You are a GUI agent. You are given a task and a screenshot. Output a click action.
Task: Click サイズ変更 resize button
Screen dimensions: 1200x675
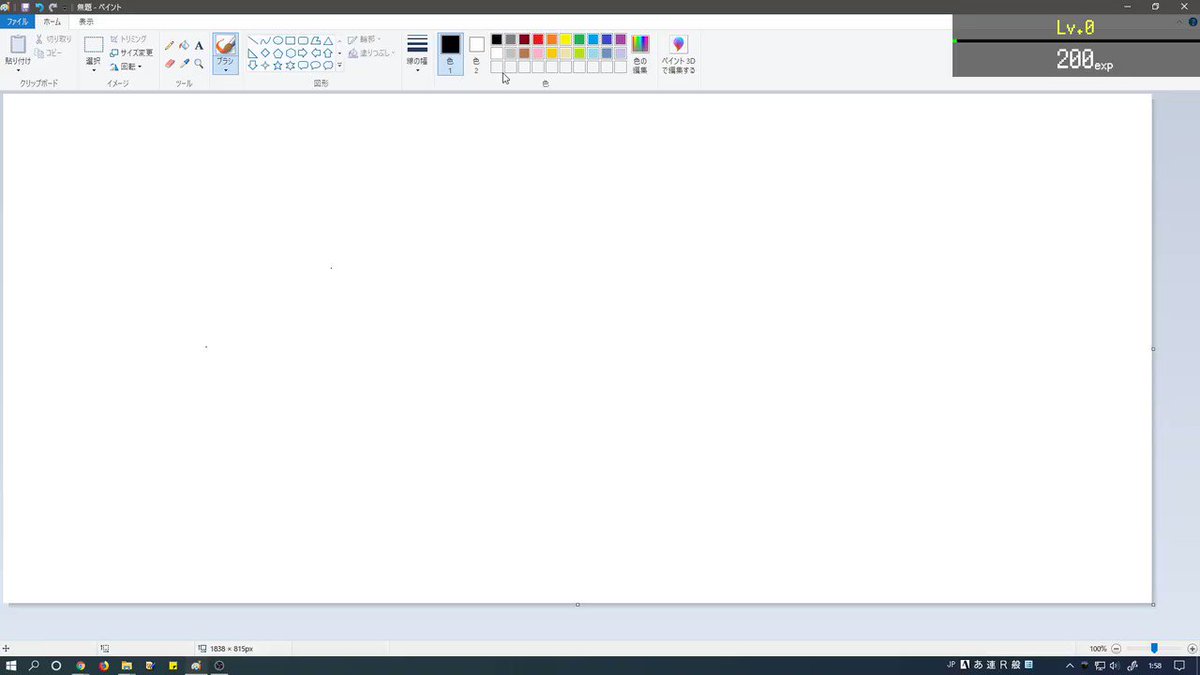pos(131,53)
